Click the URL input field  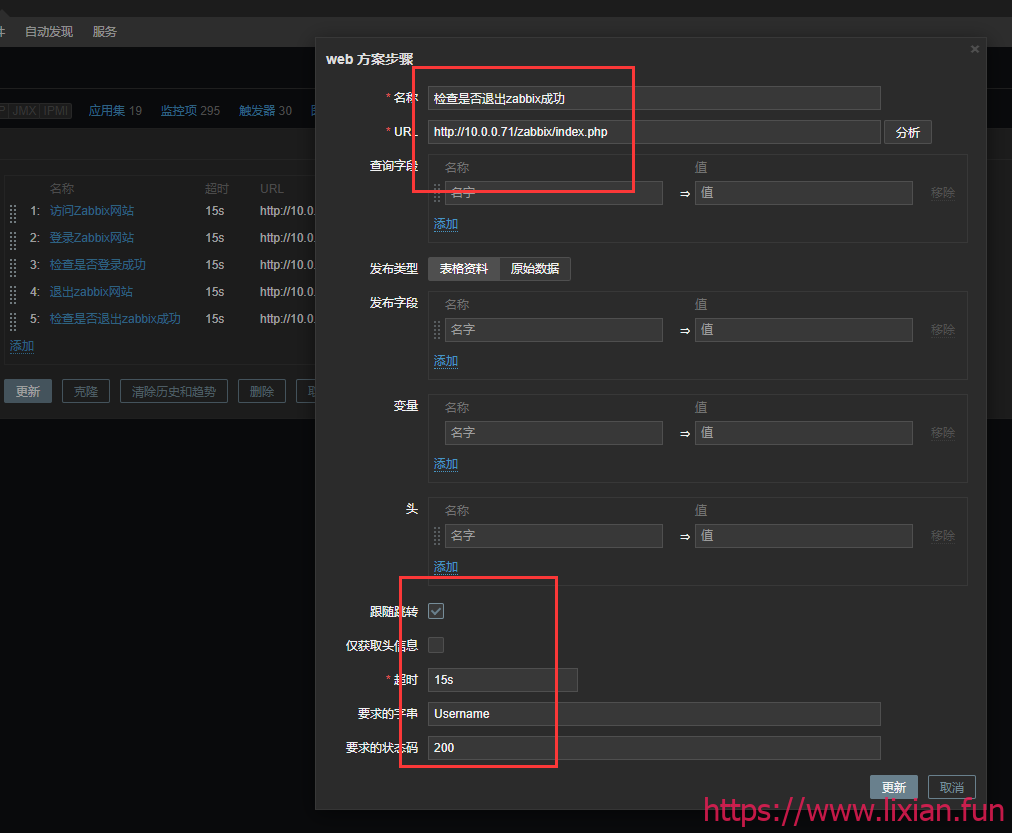click(654, 132)
